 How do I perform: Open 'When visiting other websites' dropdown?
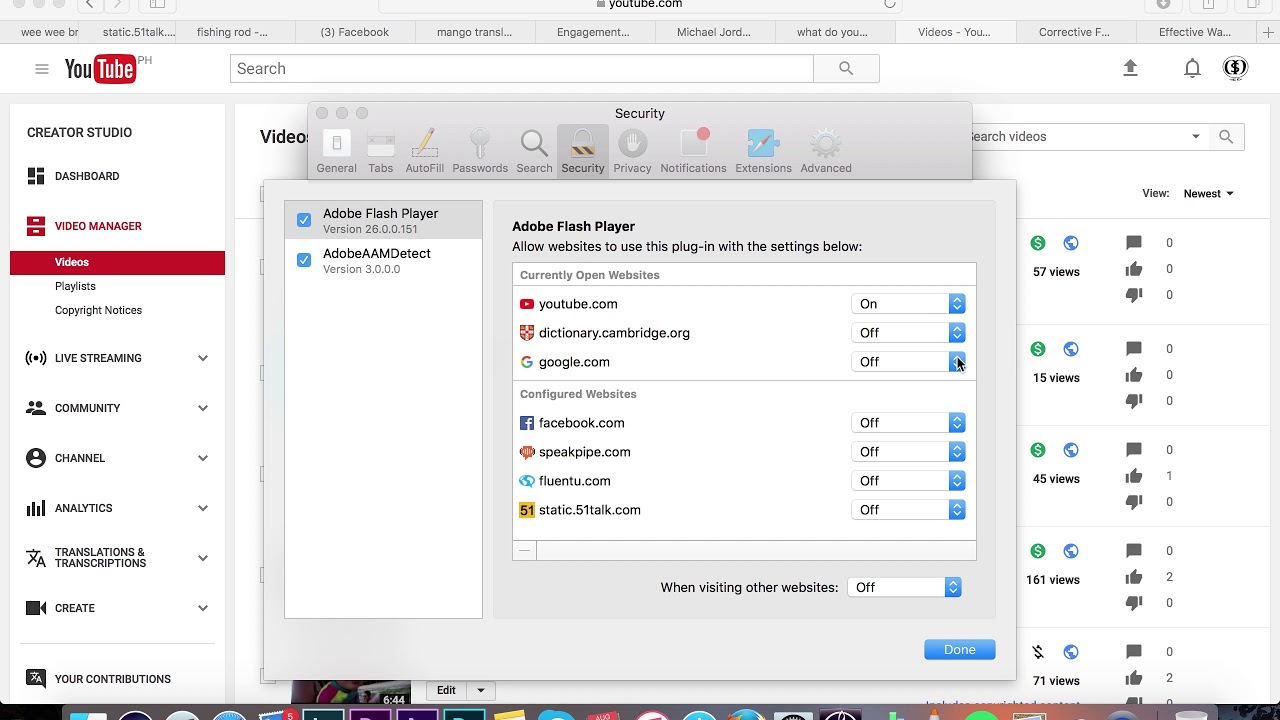coord(904,588)
